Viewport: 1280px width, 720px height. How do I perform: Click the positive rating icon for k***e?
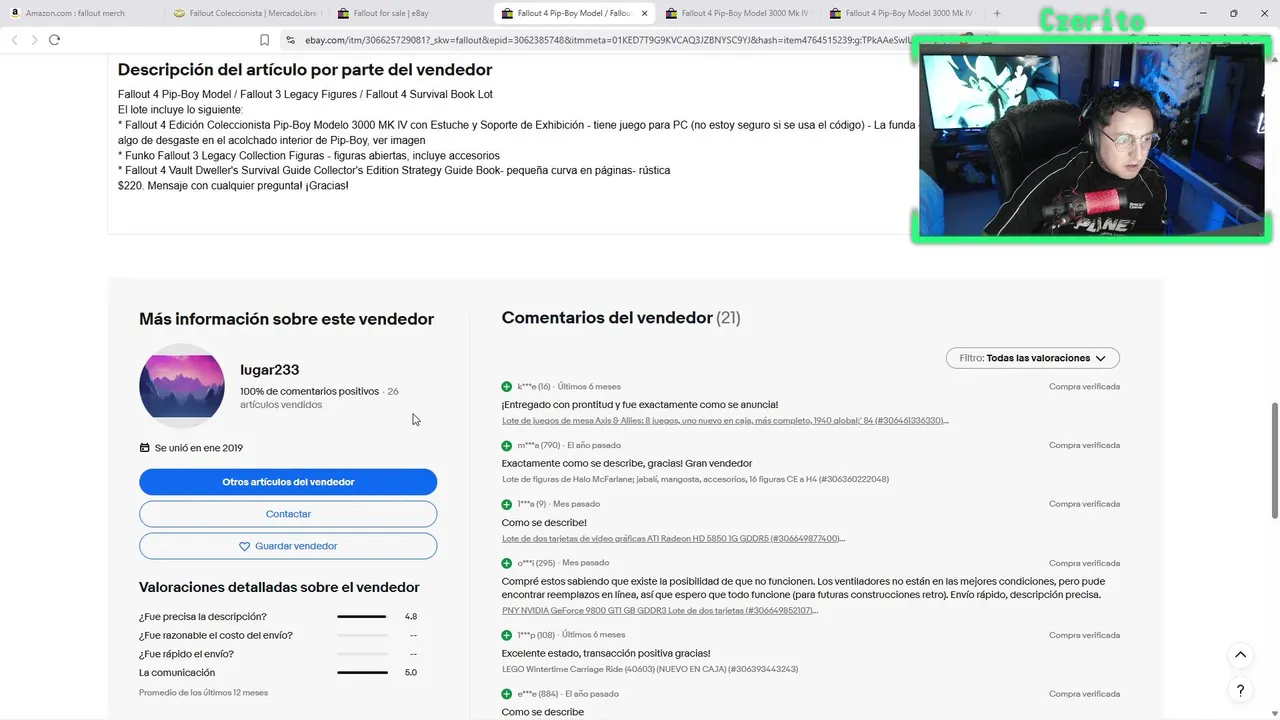507,386
